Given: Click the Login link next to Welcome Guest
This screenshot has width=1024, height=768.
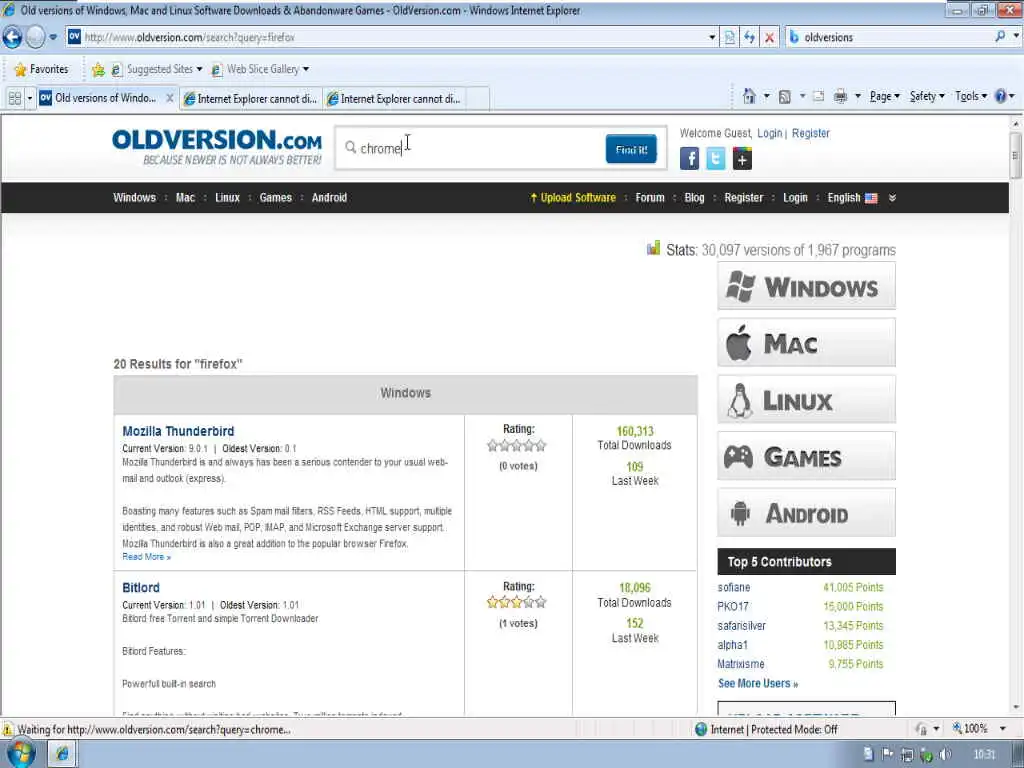Looking at the screenshot, I should coord(769,133).
